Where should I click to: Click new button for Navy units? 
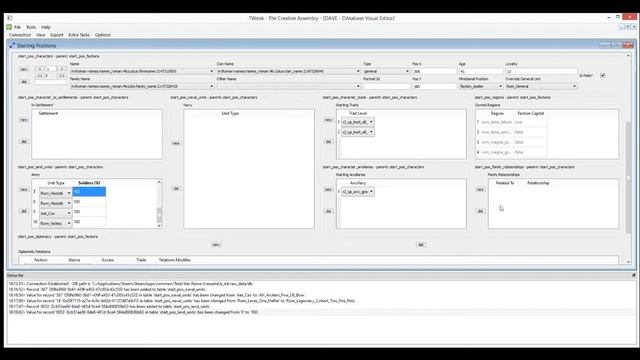coord(176,144)
